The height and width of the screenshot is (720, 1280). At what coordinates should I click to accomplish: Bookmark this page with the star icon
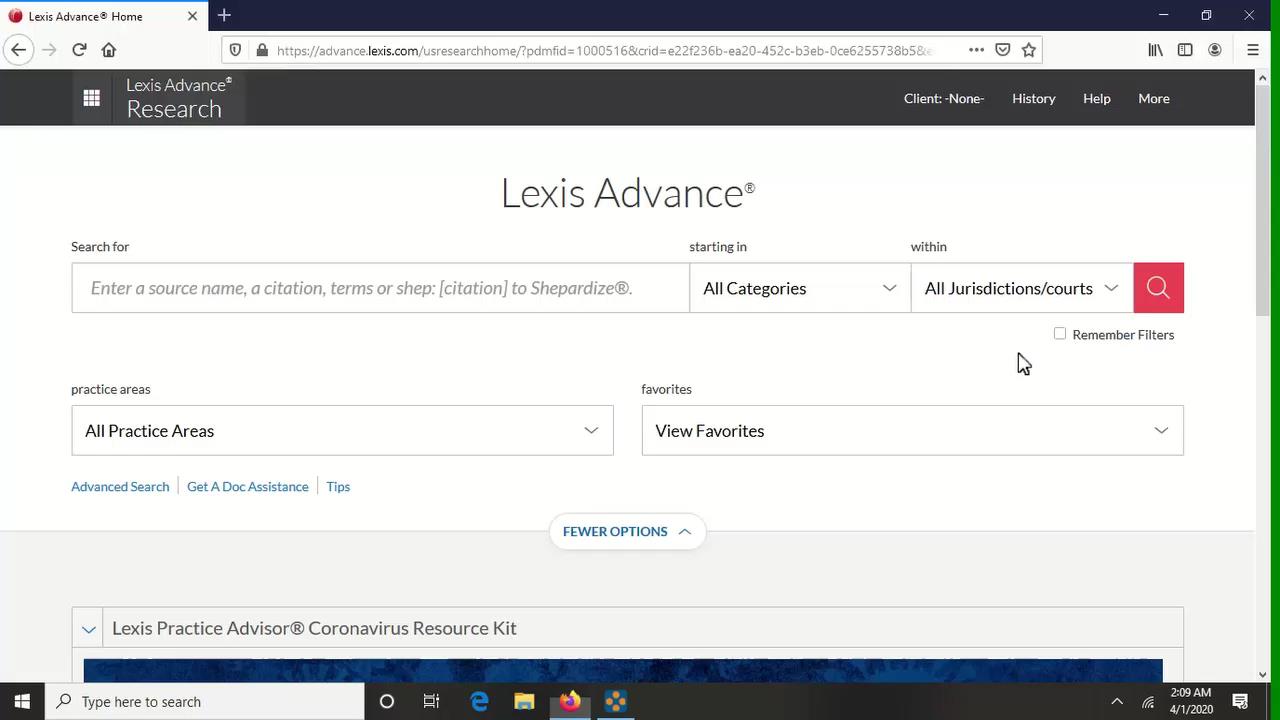point(1029,49)
